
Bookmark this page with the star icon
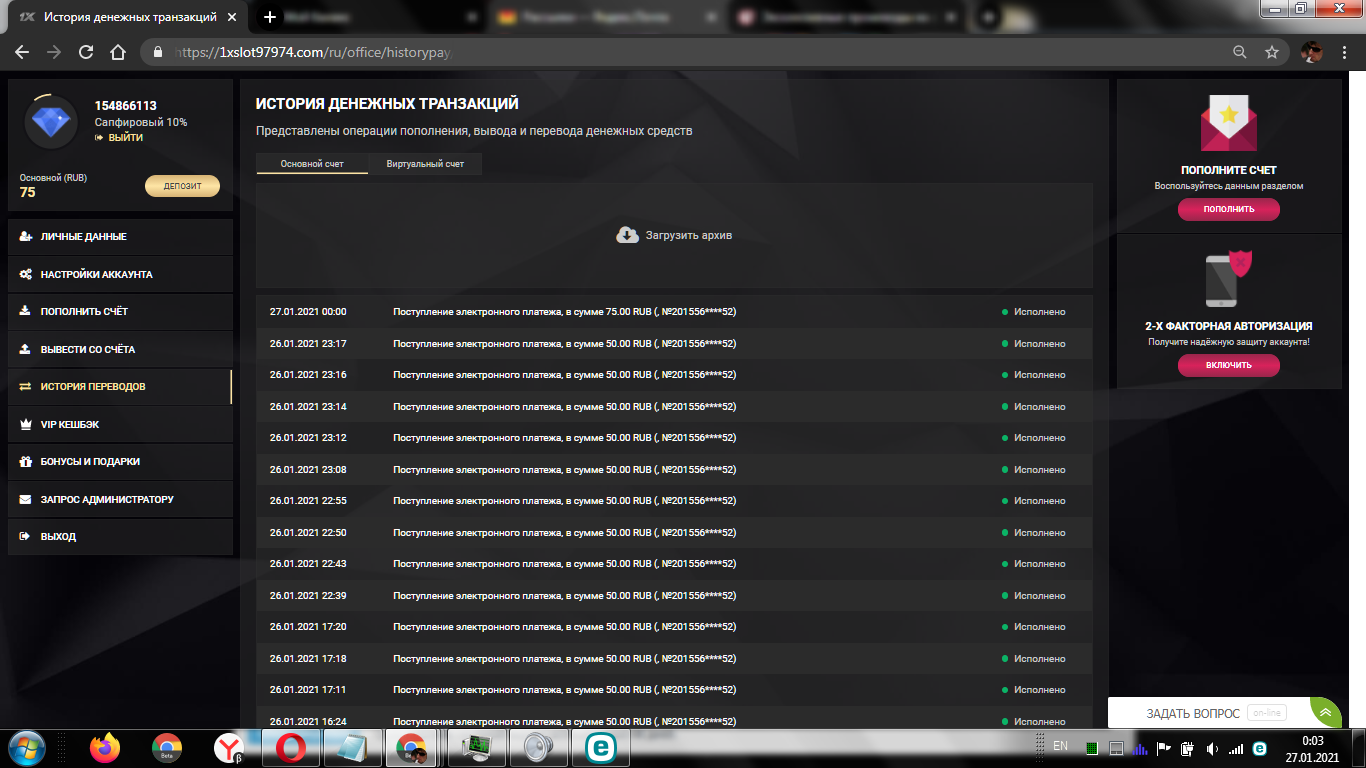click(1272, 52)
